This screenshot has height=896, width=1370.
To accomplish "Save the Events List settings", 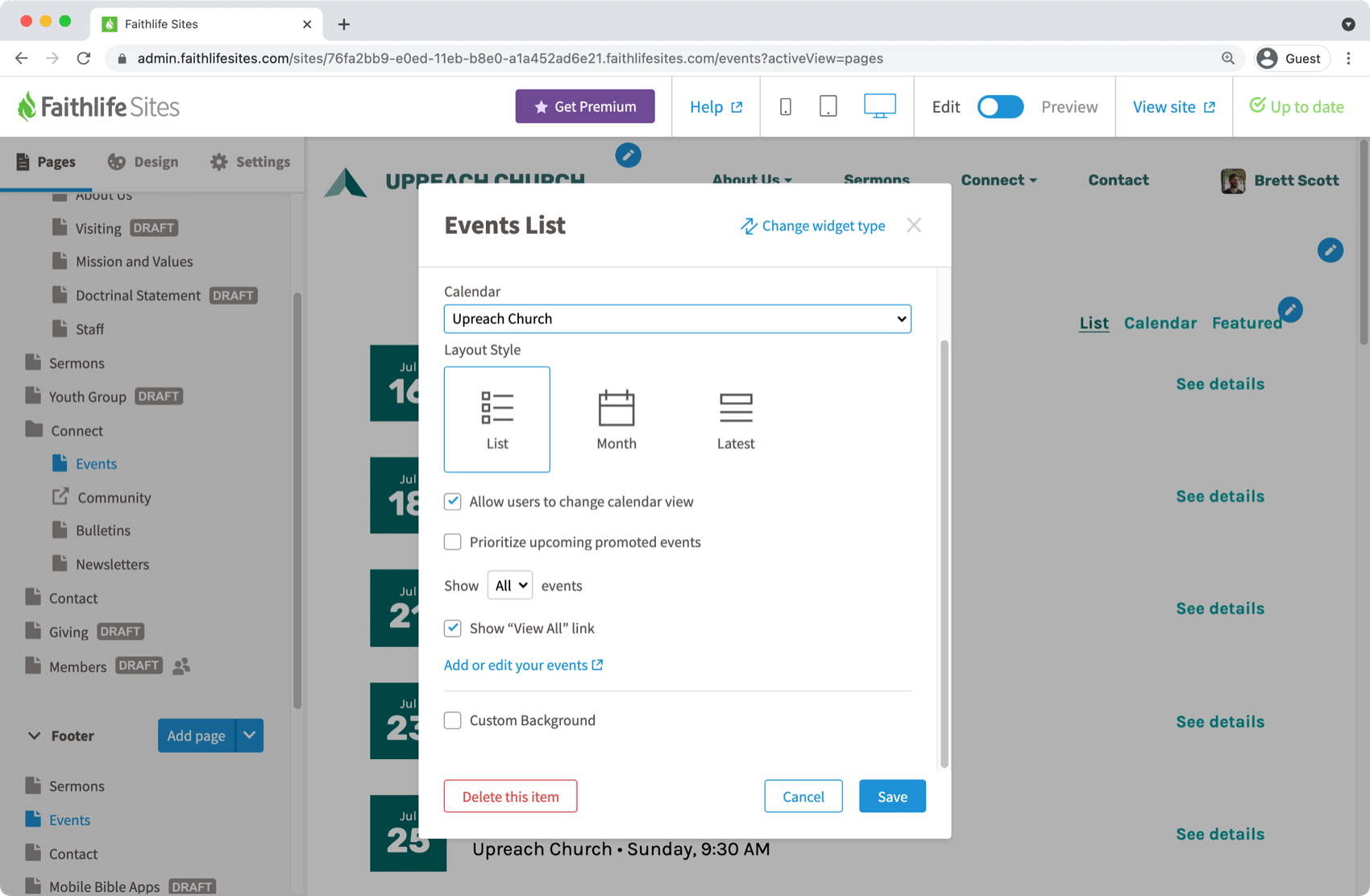I will click(x=892, y=796).
